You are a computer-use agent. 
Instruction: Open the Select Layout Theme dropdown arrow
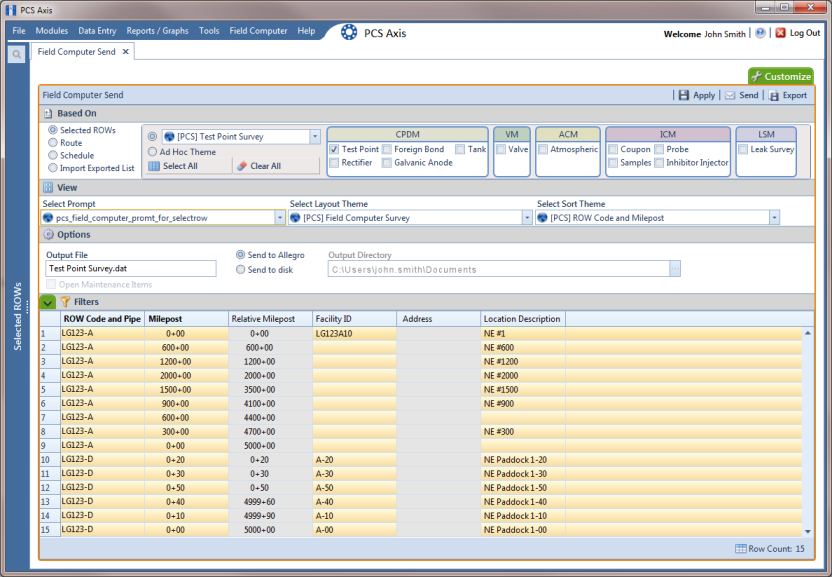click(527, 218)
